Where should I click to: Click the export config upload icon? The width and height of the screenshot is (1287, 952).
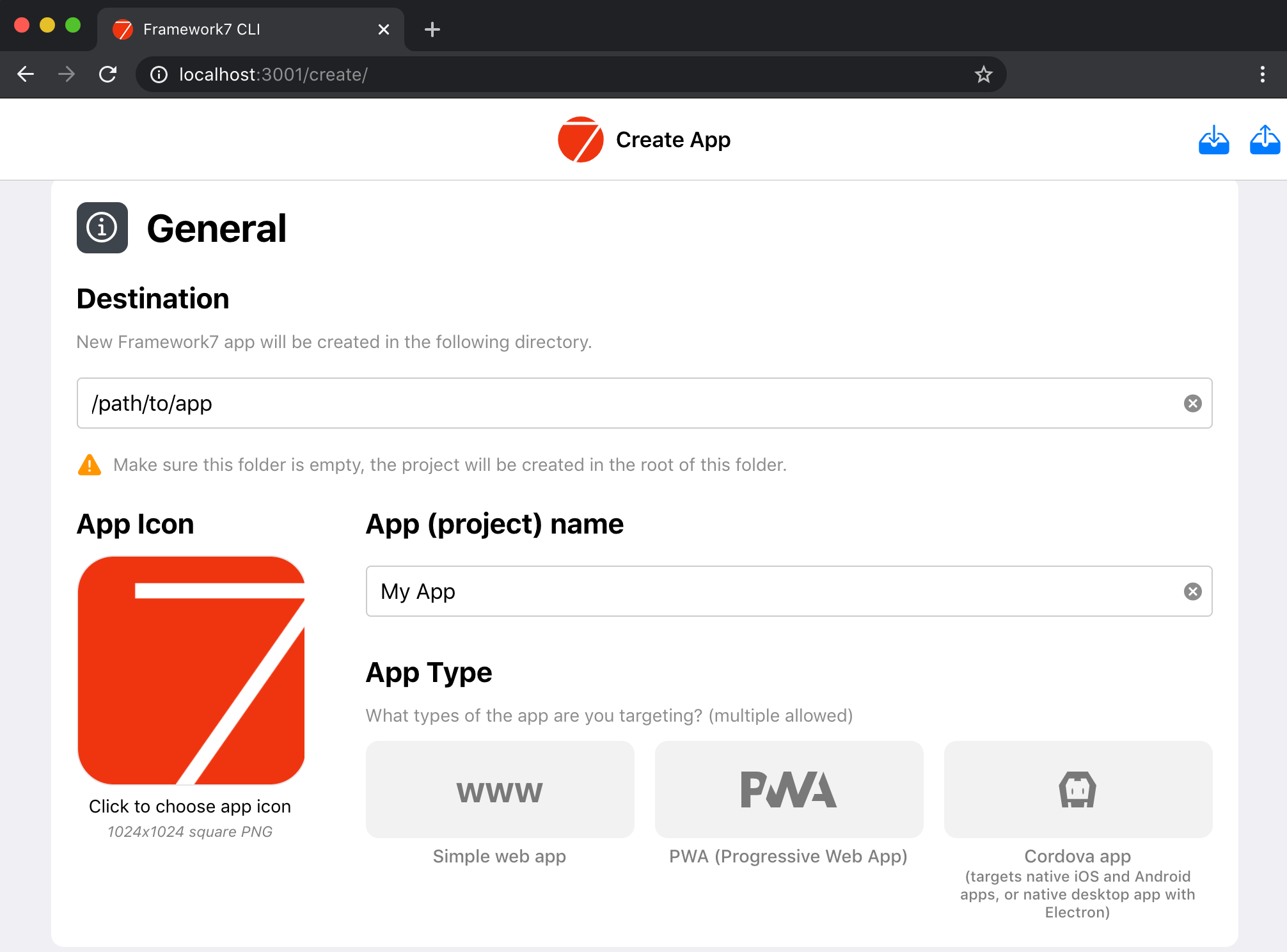click(1264, 140)
